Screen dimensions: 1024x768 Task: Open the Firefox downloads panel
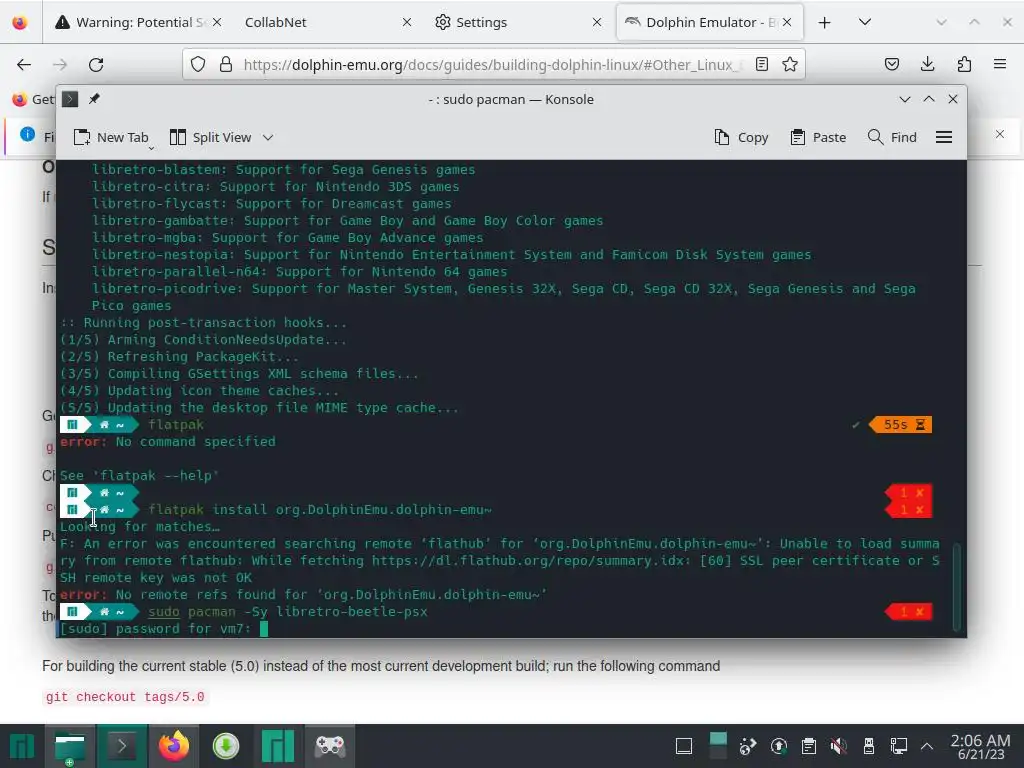click(927, 64)
